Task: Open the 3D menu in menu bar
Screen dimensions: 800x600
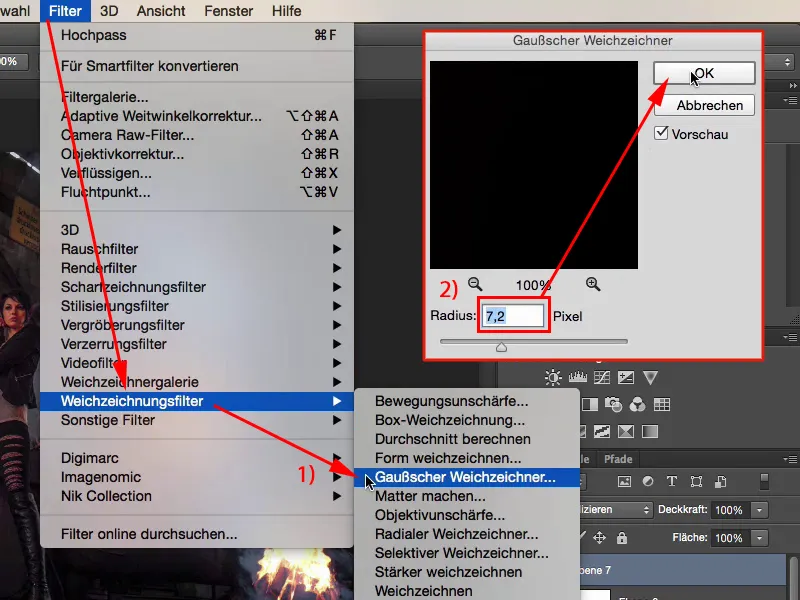Action: (x=109, y=11)
